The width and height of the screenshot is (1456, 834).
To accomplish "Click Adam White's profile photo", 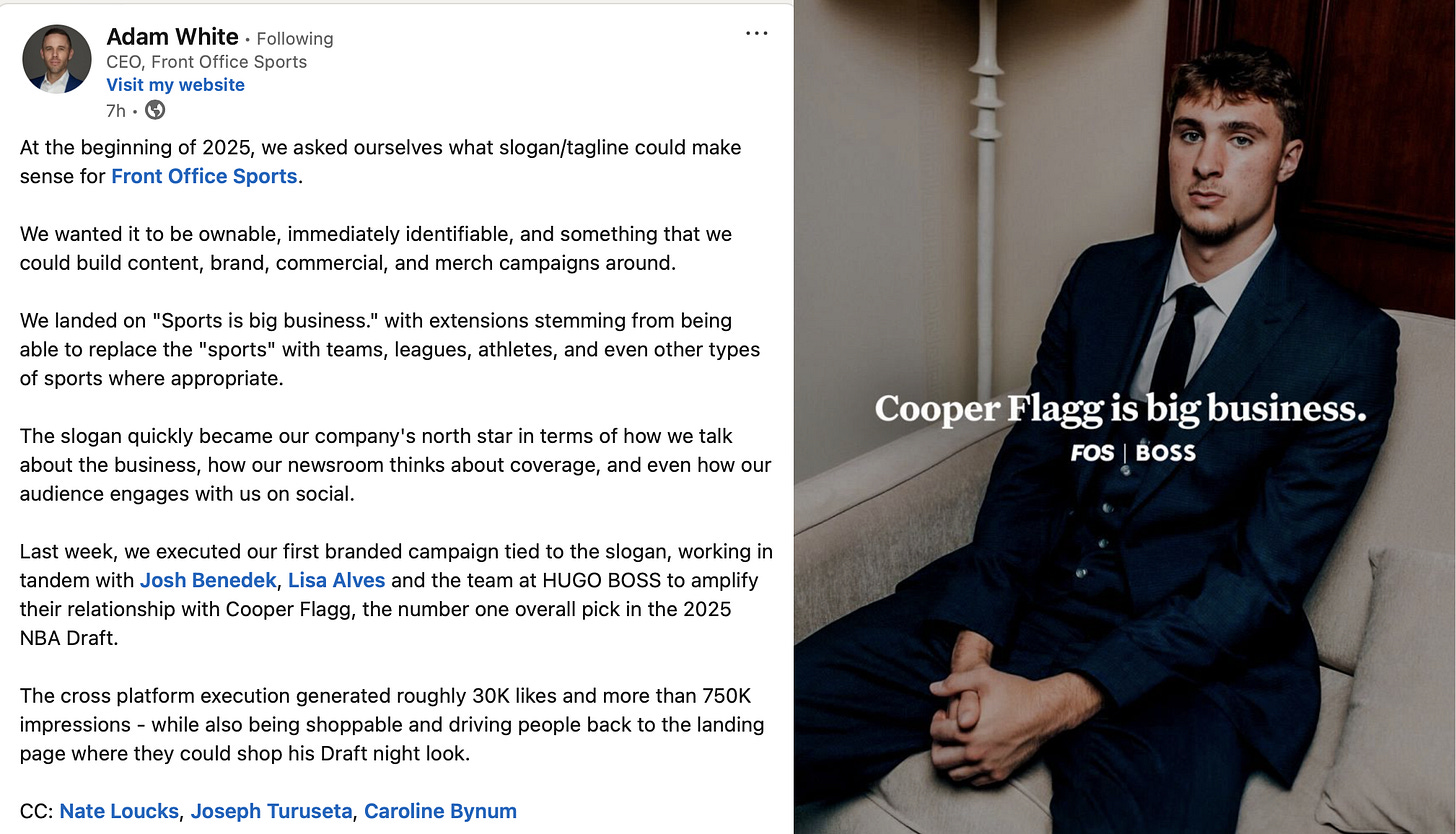I will [56, 59].
